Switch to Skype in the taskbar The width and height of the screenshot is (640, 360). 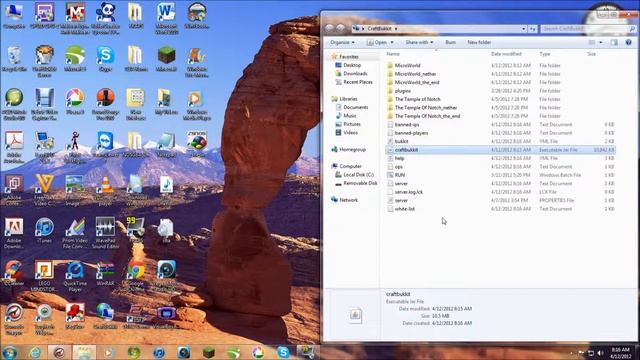[x=283, y=352]
